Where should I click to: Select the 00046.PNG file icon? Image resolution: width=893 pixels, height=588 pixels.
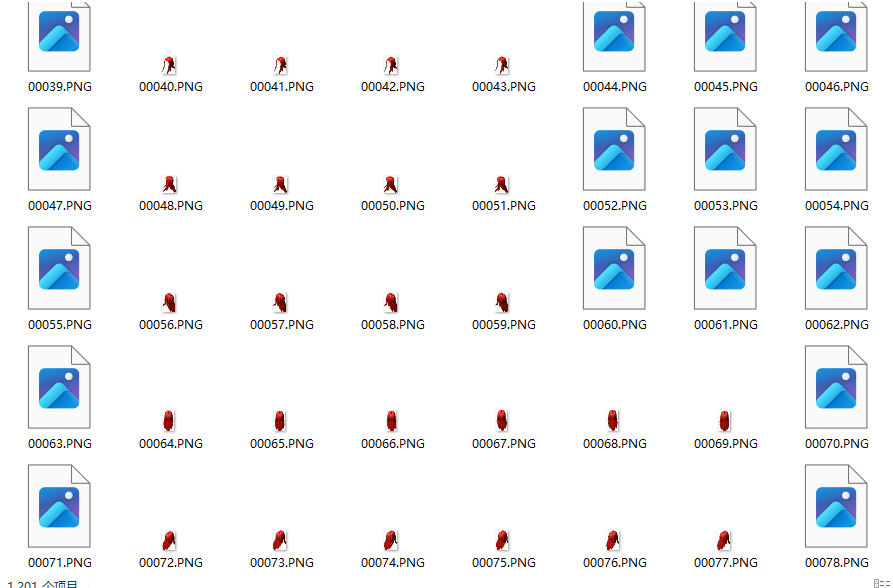[x=836, y=36]
